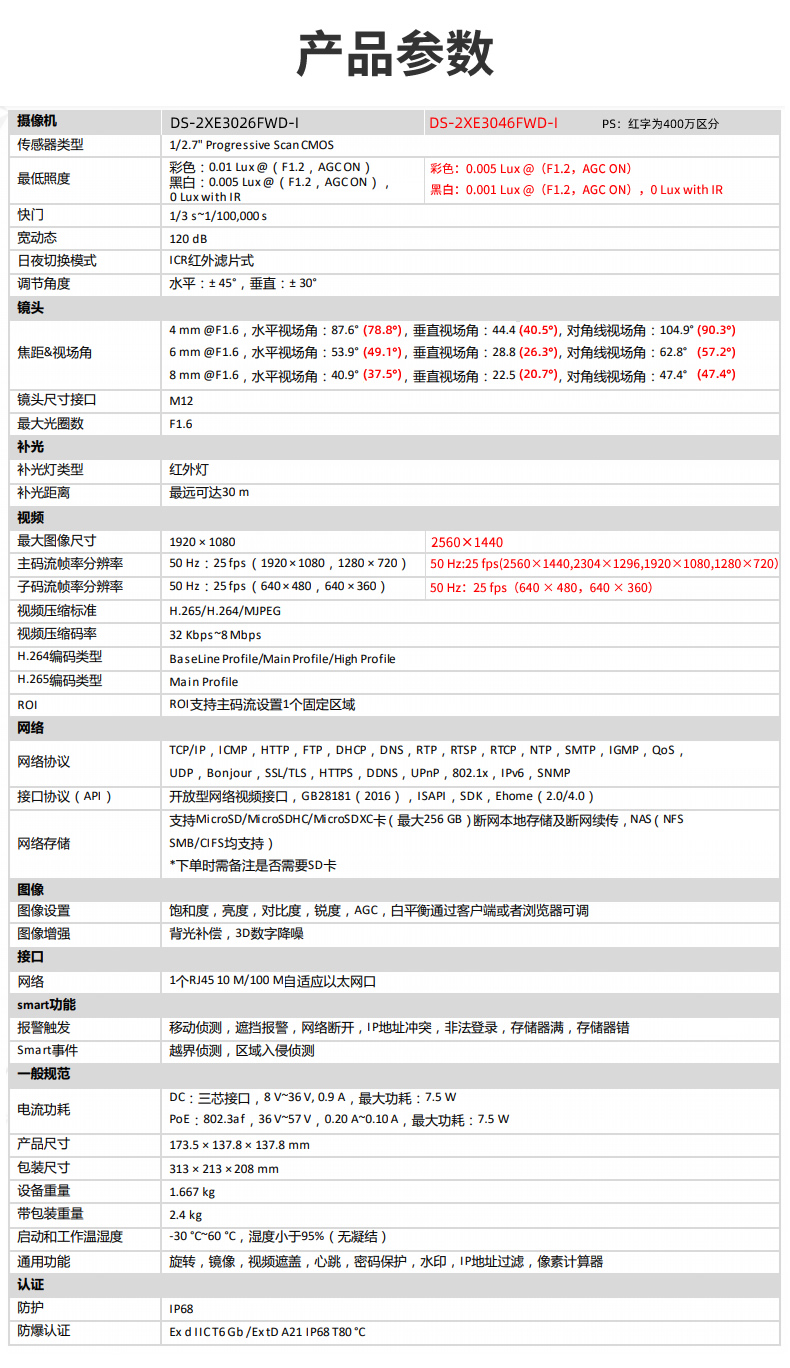Click the 最大光圈数 value F1.6
790x1368 pixels.
pos(181,424)
